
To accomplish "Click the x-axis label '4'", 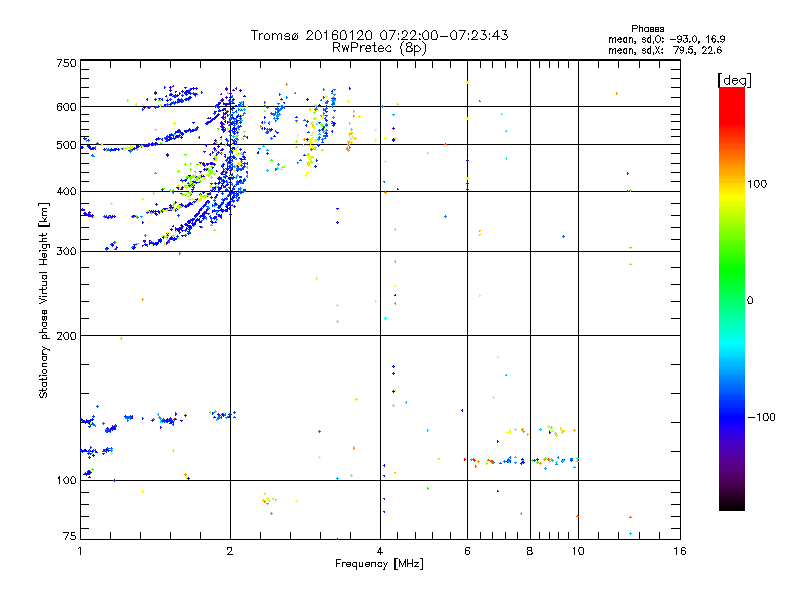I will pos(380,551).
